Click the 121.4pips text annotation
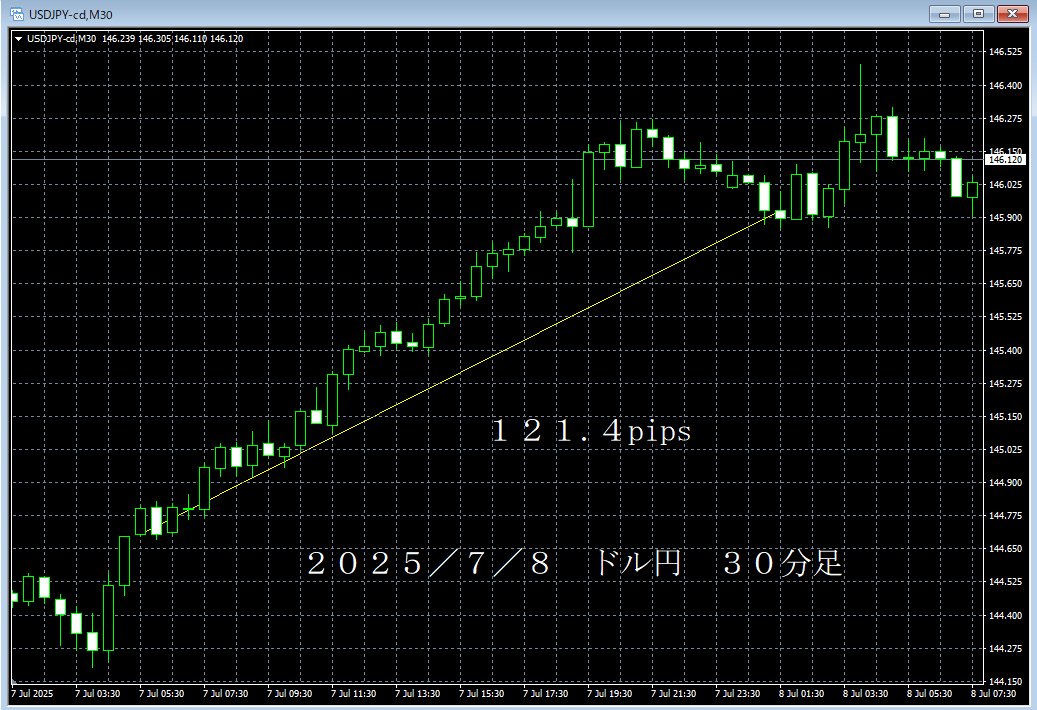The height and width of the screenshot is (710, 1037). point(590,432)
